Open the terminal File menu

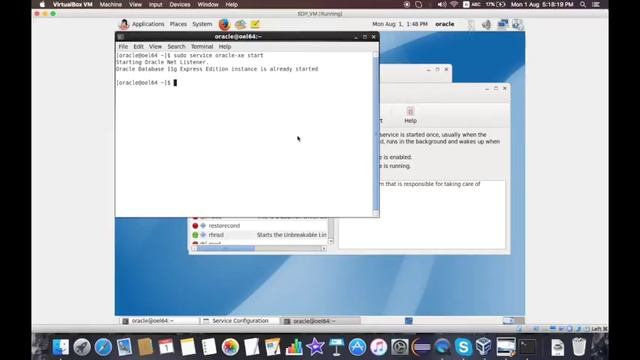coord(123,47)
